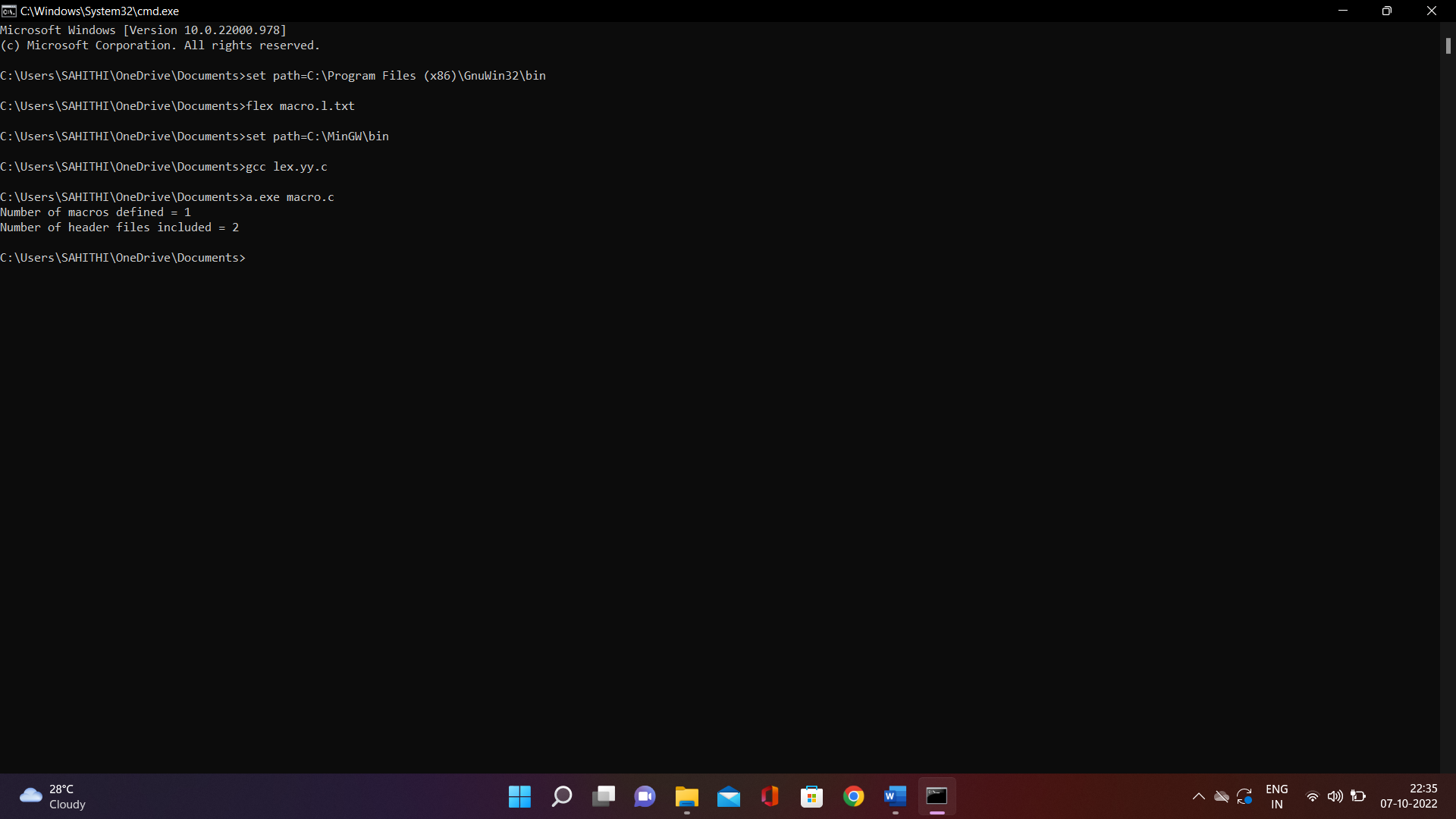Launch the Teams Chat taskbar icon

(645, 796)
